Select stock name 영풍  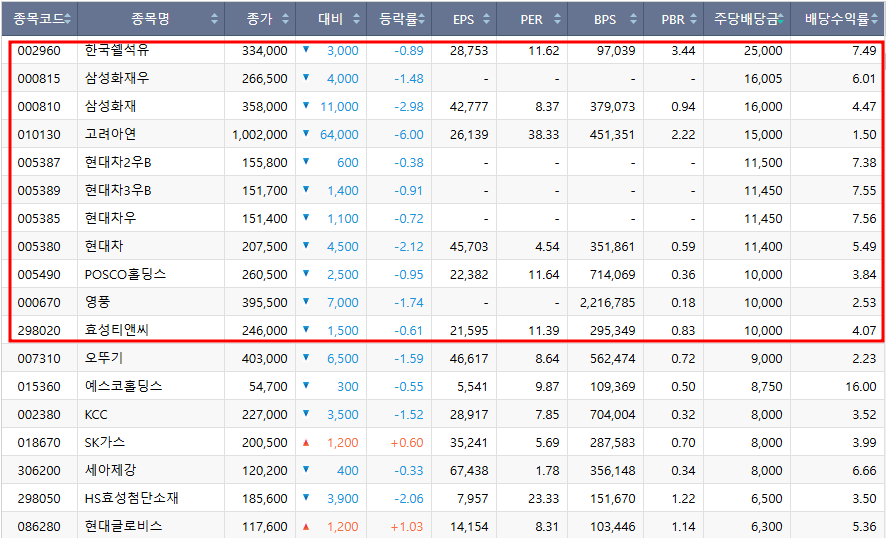pos(97,302)
